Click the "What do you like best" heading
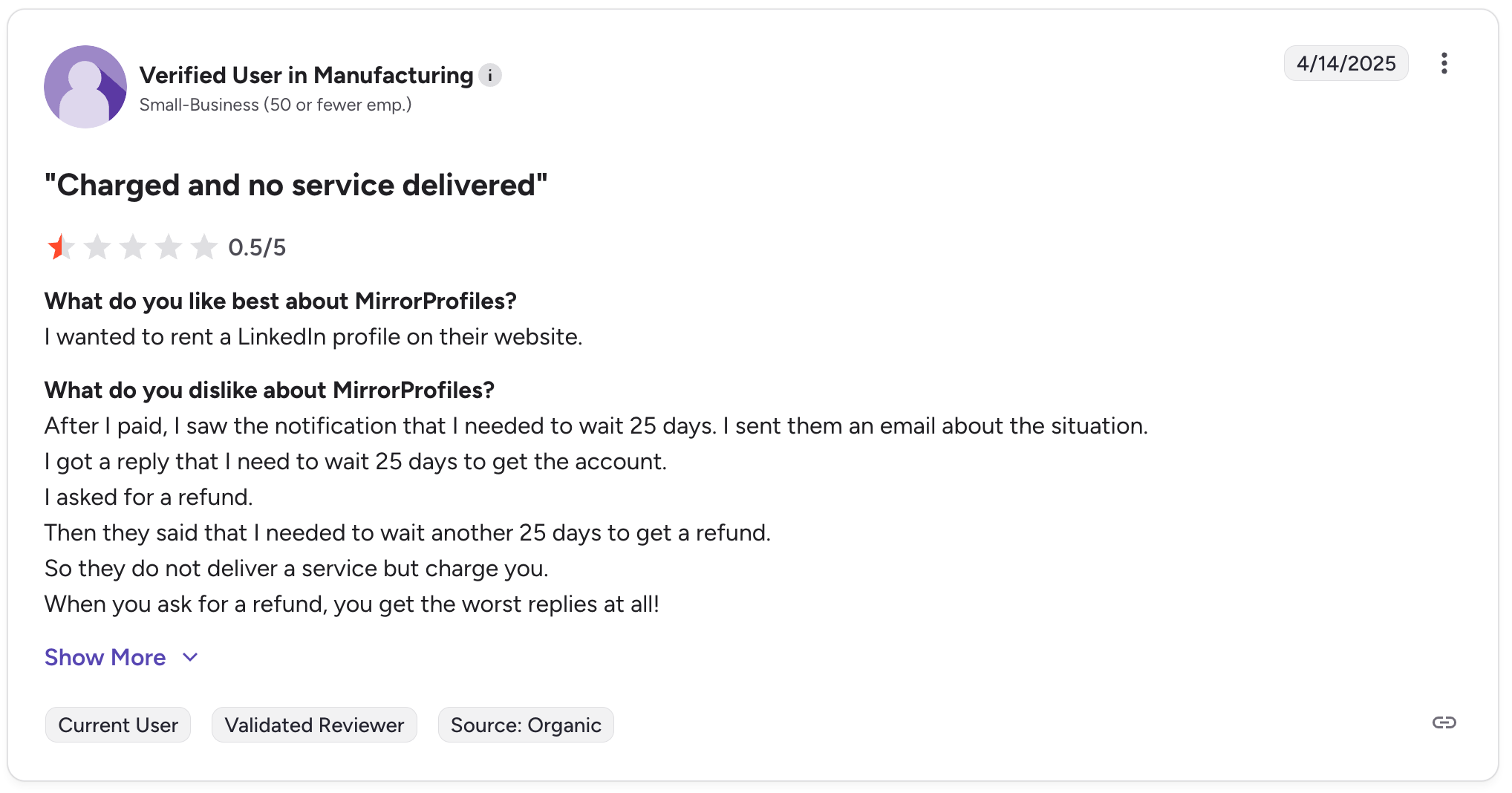This screenshot has height=793, width=1512. tap(280, 301)
